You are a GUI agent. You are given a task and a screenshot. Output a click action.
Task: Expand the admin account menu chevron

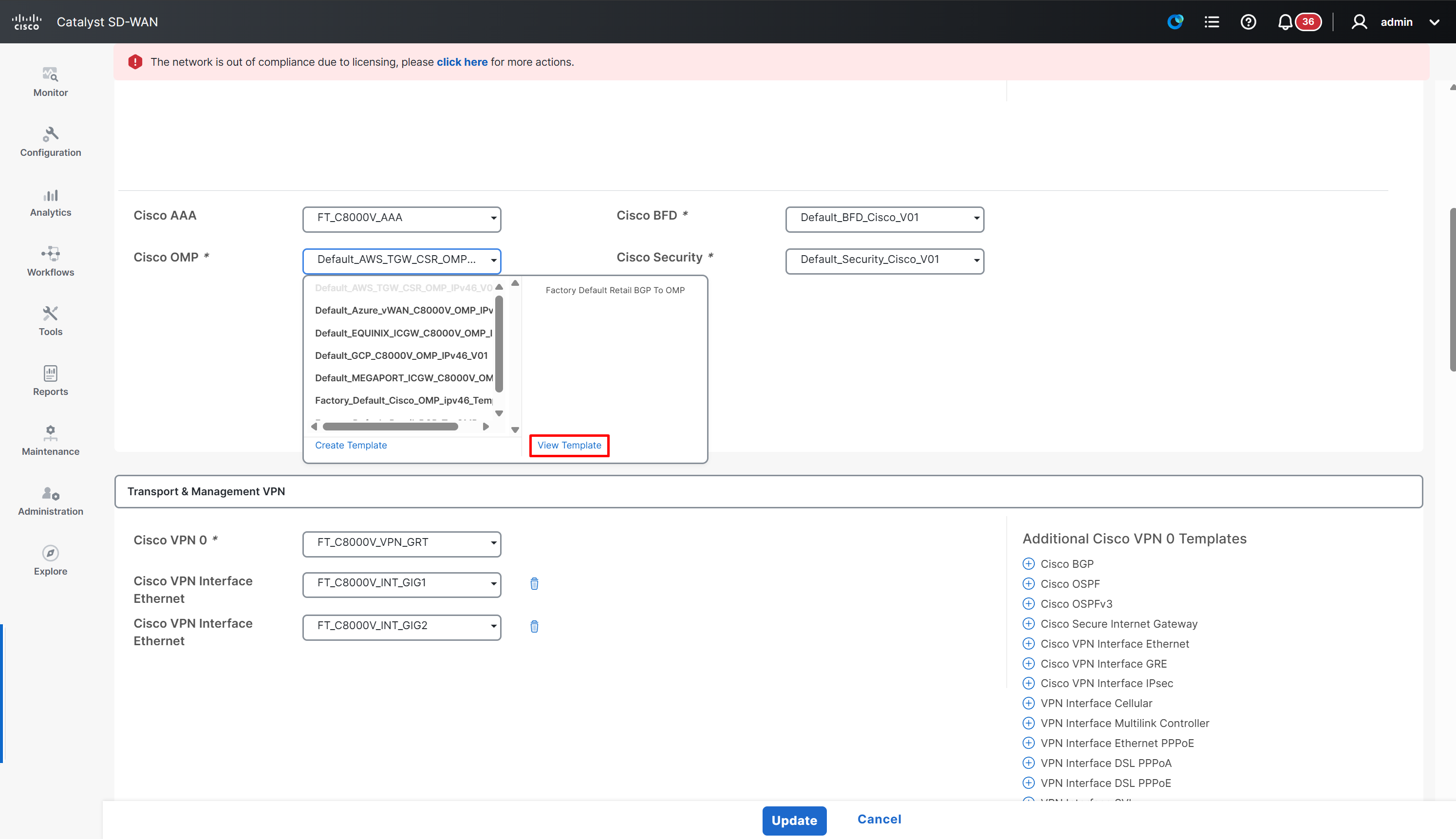coord(1434,22)
